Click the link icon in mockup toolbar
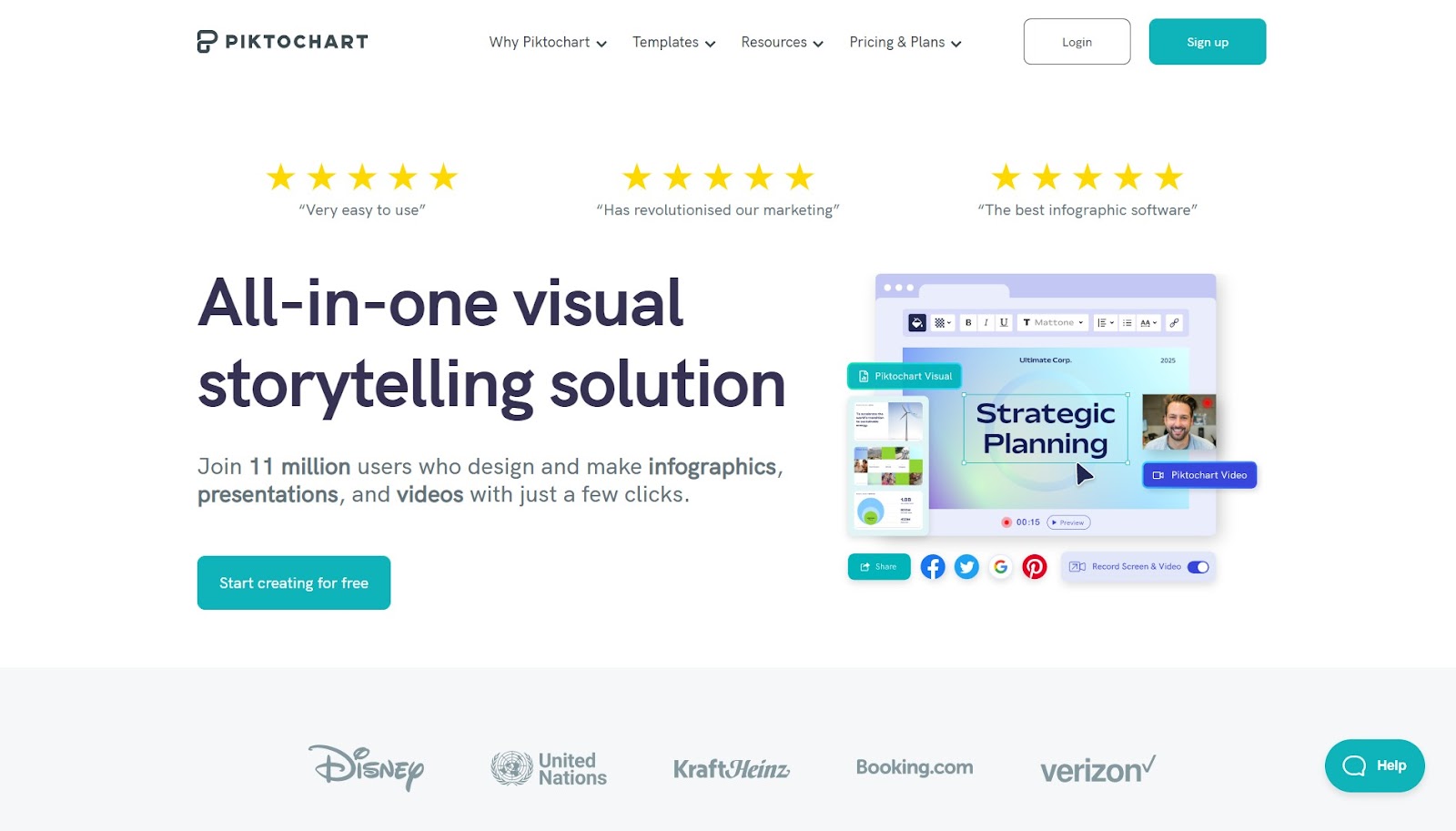This screenshot has width=1456, height=831. (1174, 323)
